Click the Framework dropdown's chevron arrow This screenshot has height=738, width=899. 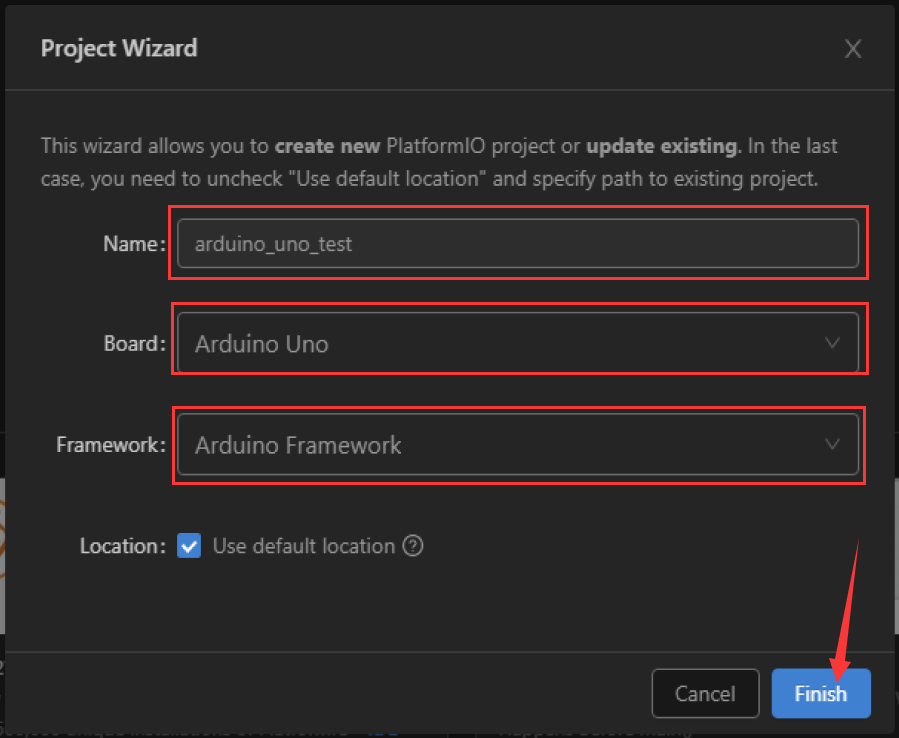[833, 444]
